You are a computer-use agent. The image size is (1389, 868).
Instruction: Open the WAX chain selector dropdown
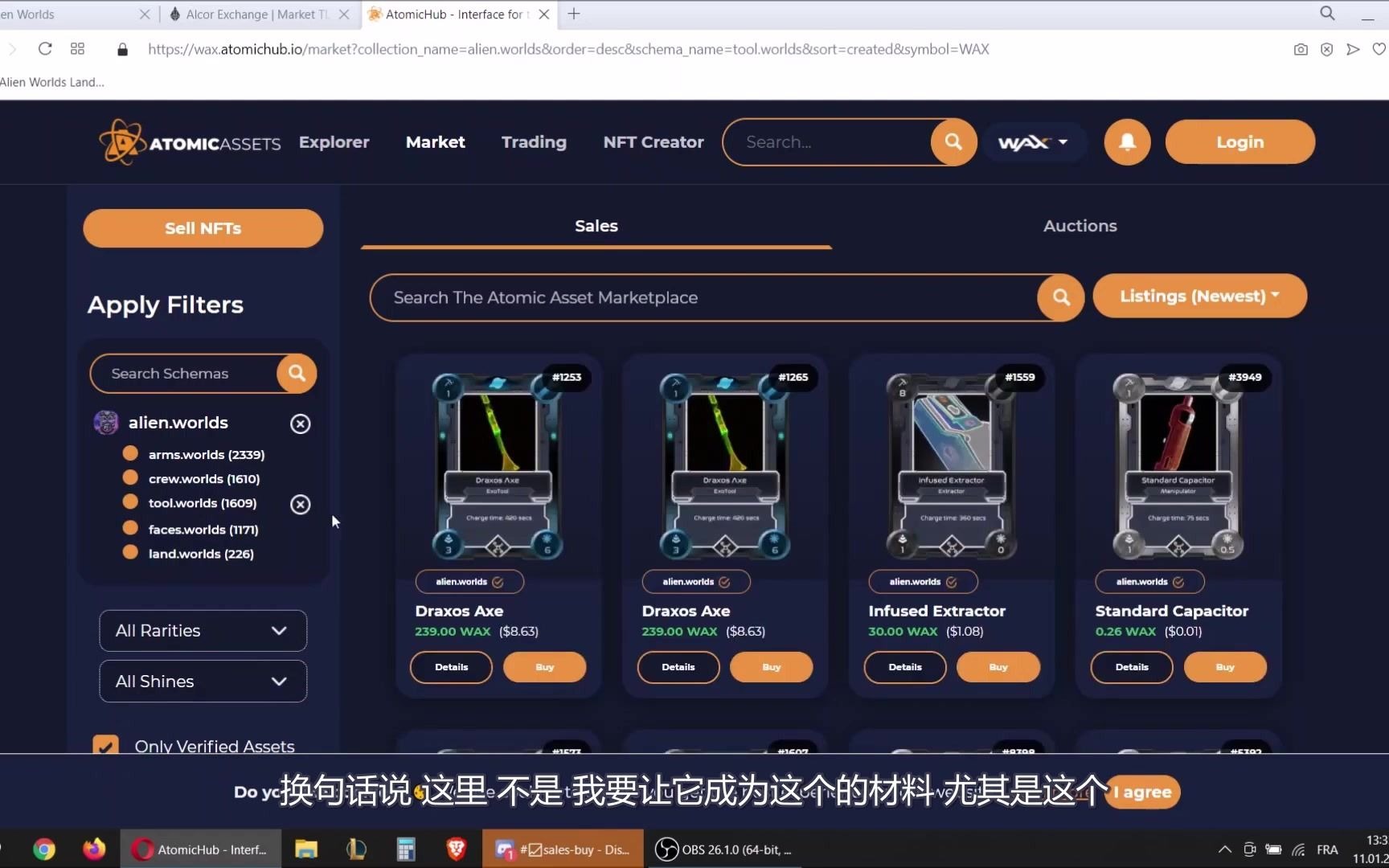pos(1033,142)
